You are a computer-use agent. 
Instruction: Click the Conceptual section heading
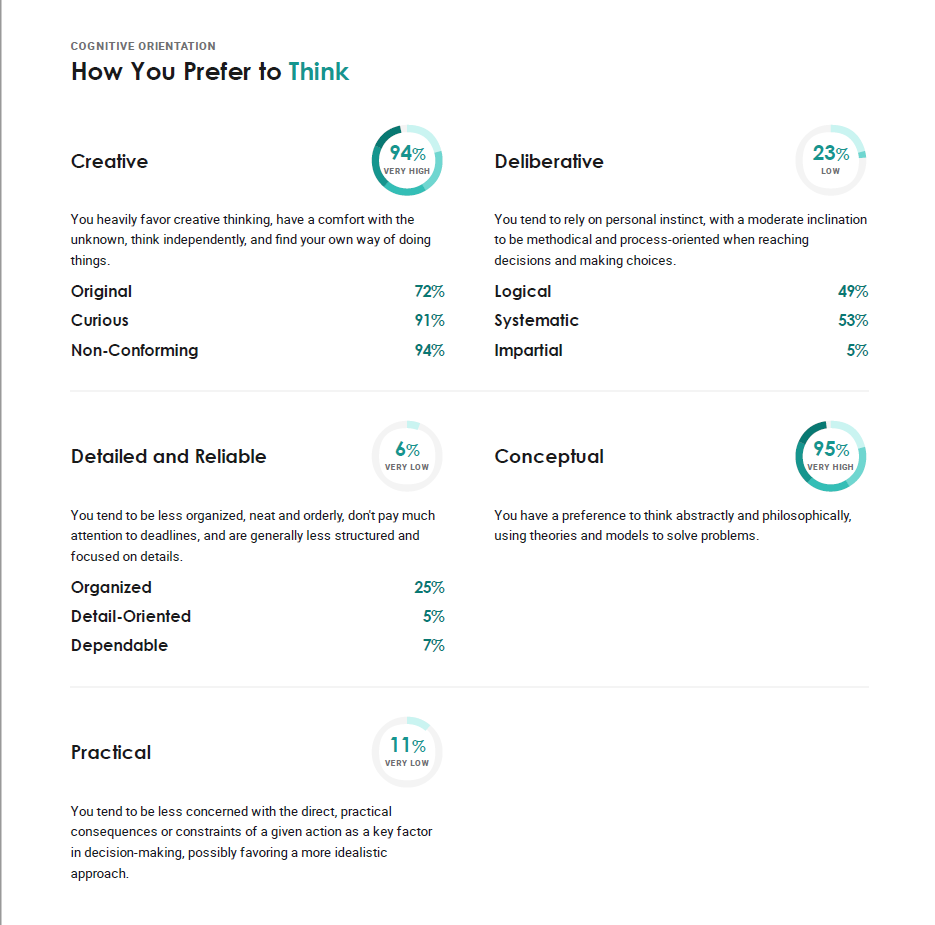[x=549, y=457]
